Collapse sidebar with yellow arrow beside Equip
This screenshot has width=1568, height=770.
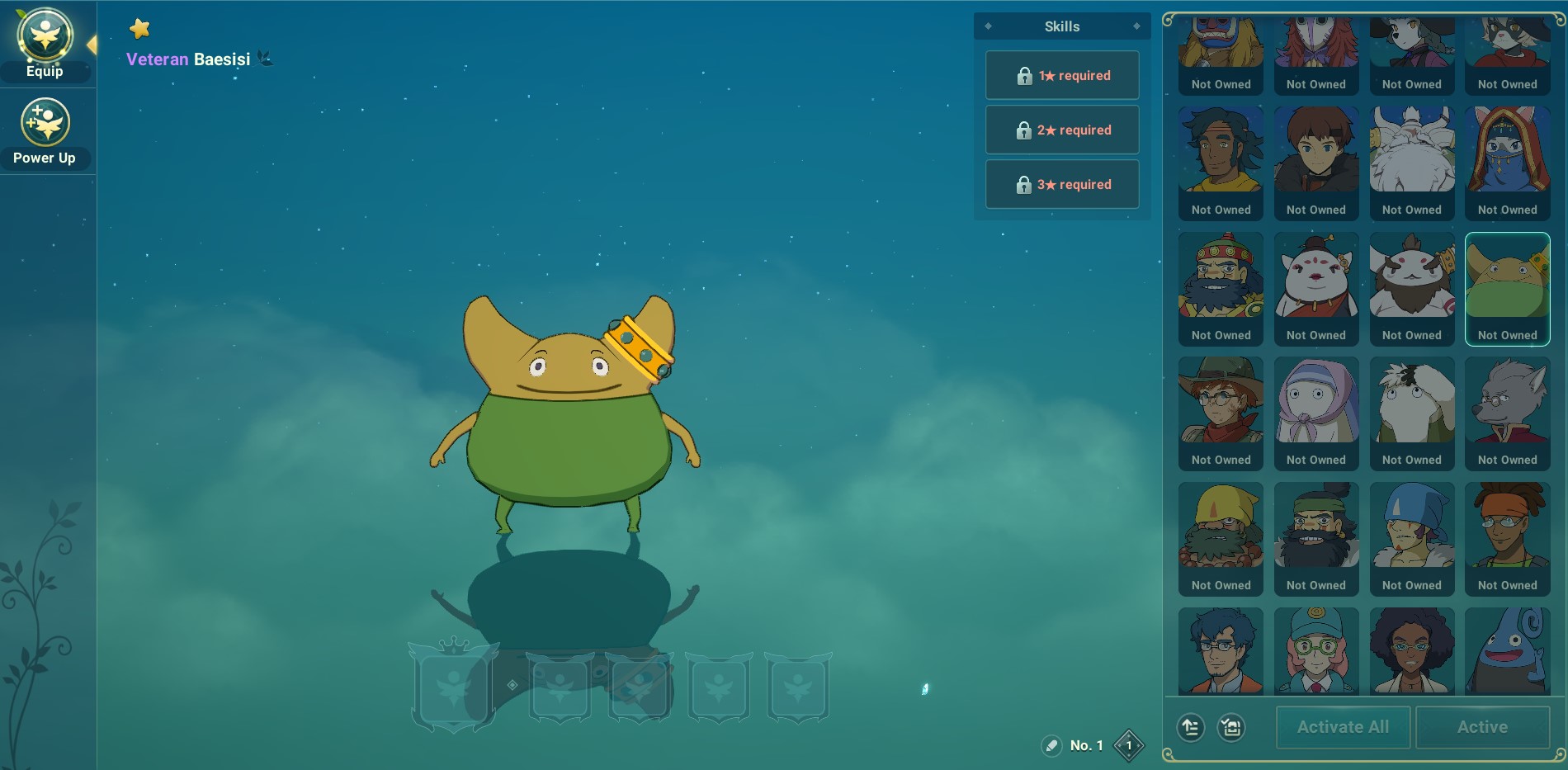(x=92, y=45)
